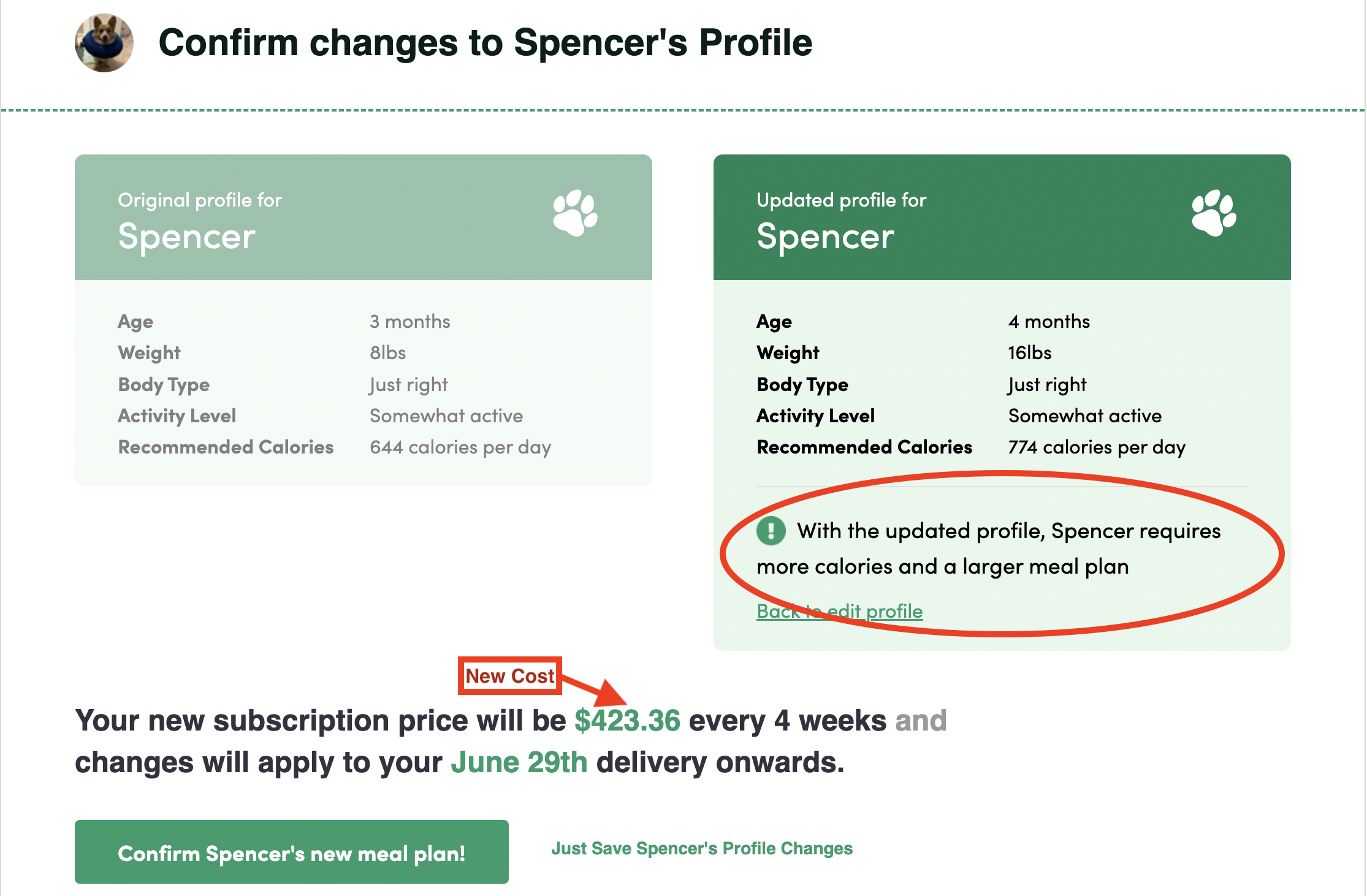The width and height of the screenshot is (1367, 896).
Task: Select the June 29th delivery date text
Action: pyautogui.click(x=519, y=763)
